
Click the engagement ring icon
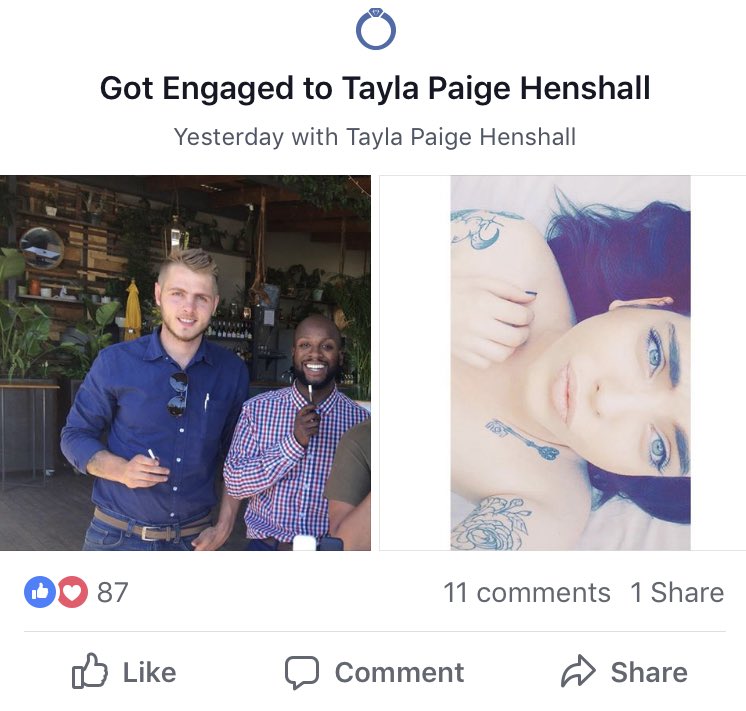tap(375, 30)
